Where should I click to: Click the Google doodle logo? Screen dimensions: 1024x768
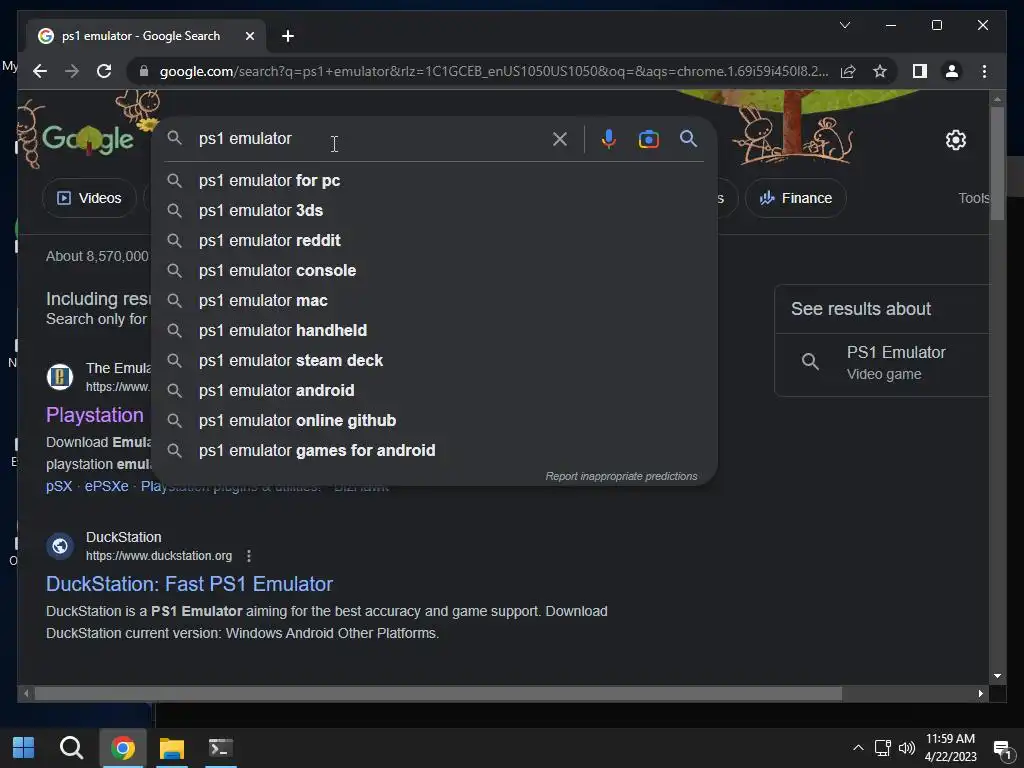tap(88, 138)
